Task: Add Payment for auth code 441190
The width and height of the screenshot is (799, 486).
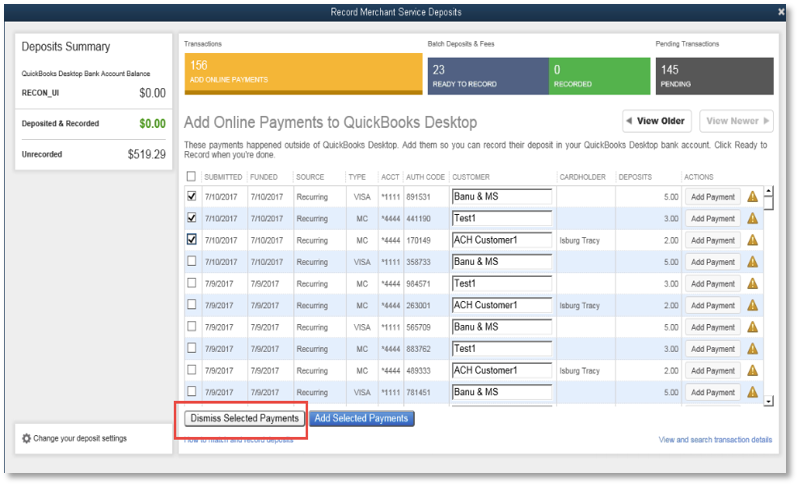Action: coord(712,219)
